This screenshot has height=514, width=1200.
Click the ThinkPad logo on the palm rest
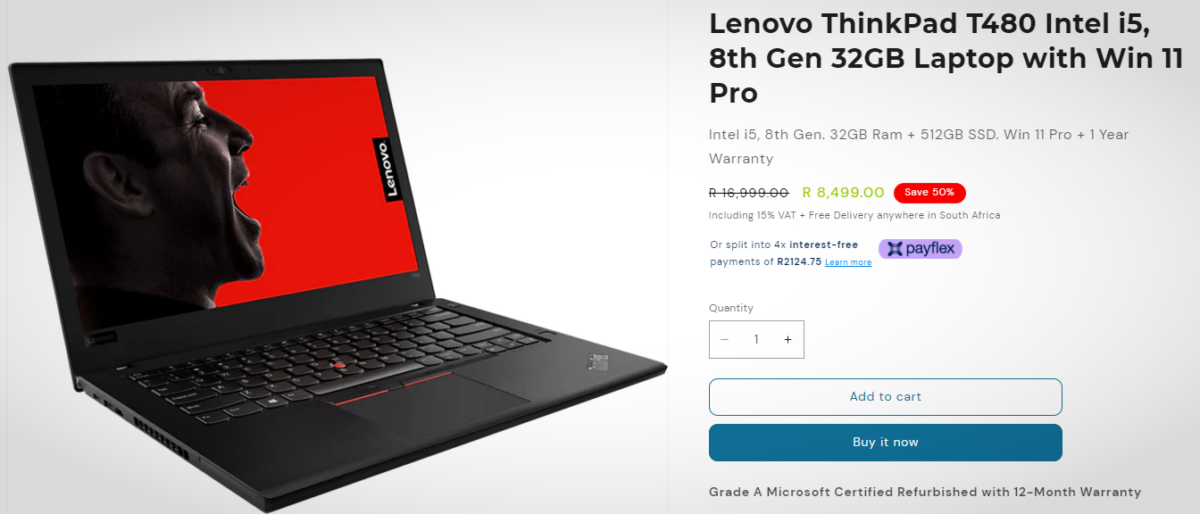point(595,358)
